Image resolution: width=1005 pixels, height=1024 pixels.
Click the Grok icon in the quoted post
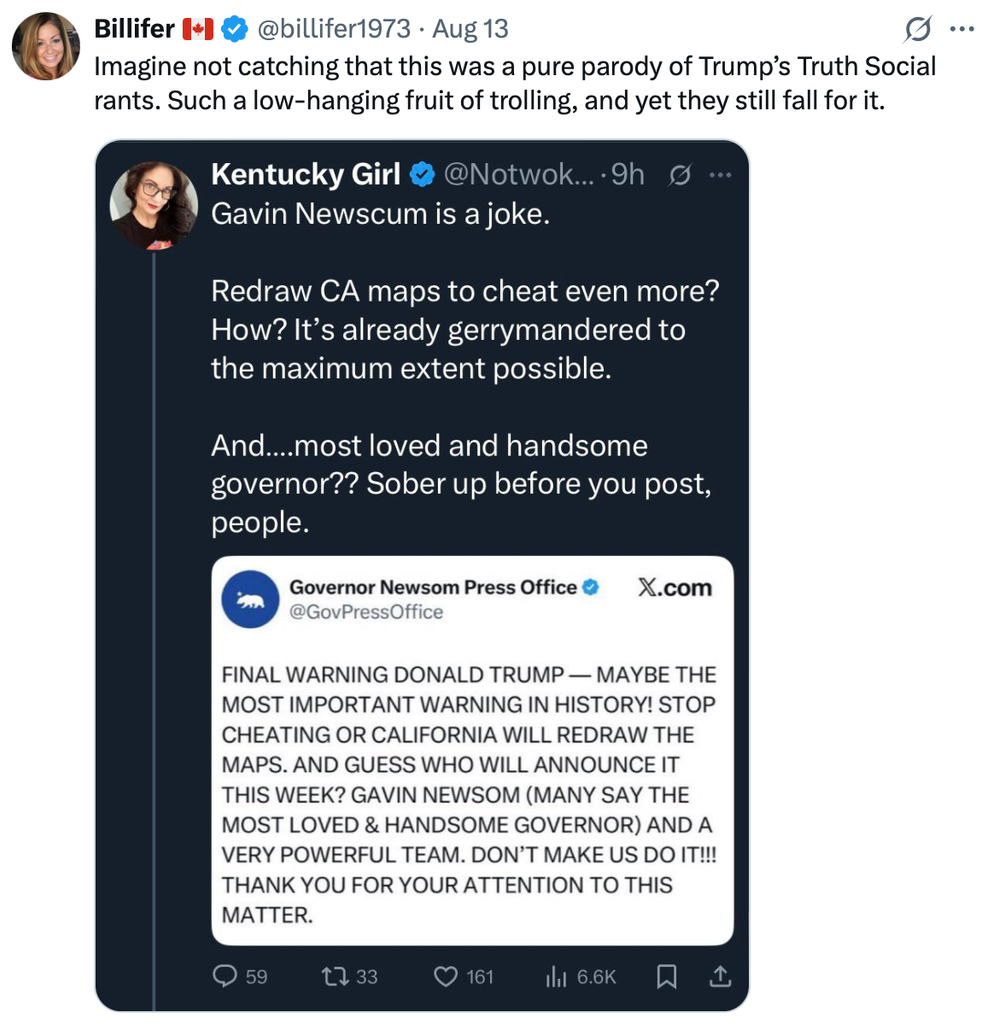(x=678, y=175)
